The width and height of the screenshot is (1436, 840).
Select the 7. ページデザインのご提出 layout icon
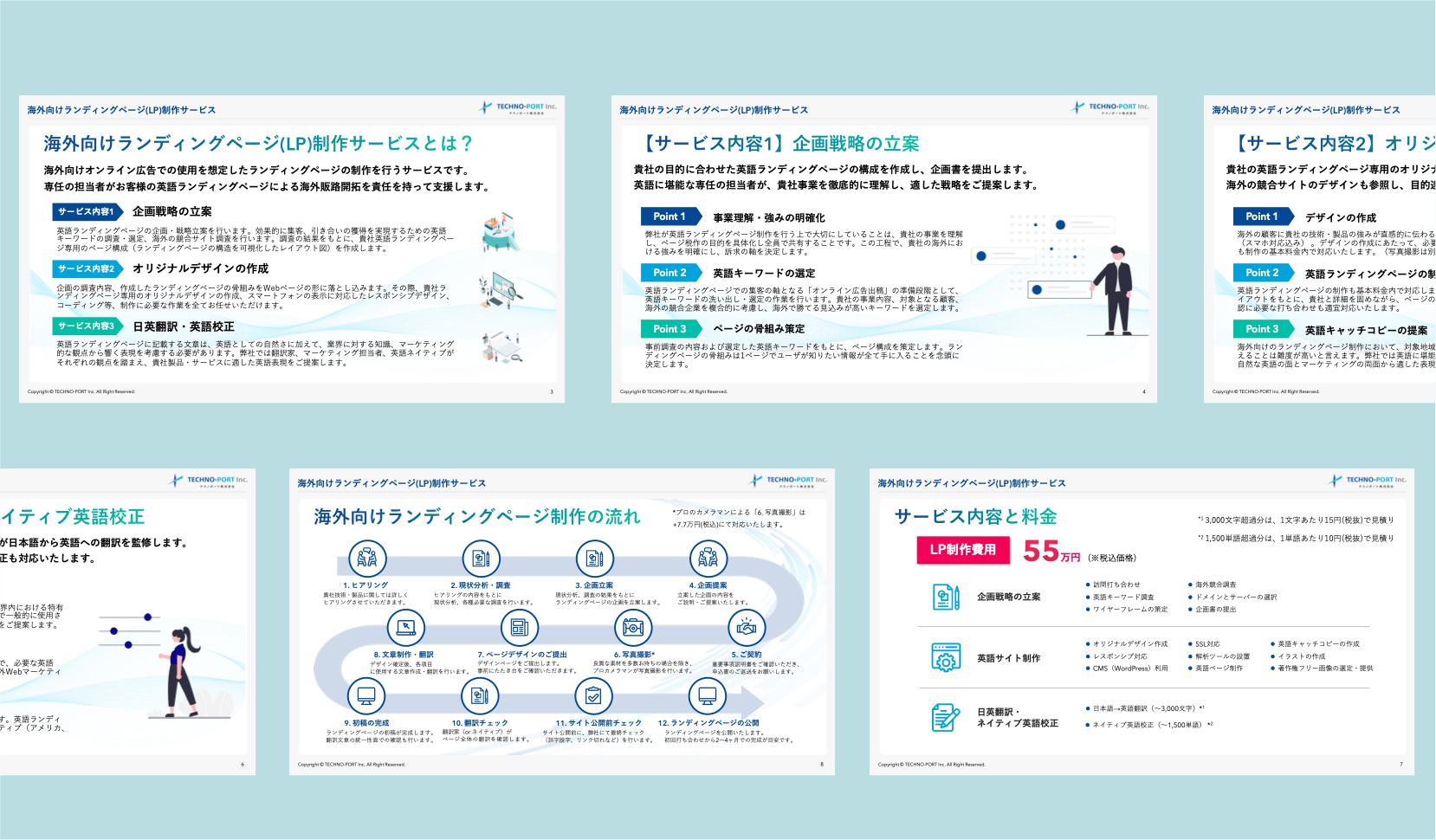(x=520, y=627)
